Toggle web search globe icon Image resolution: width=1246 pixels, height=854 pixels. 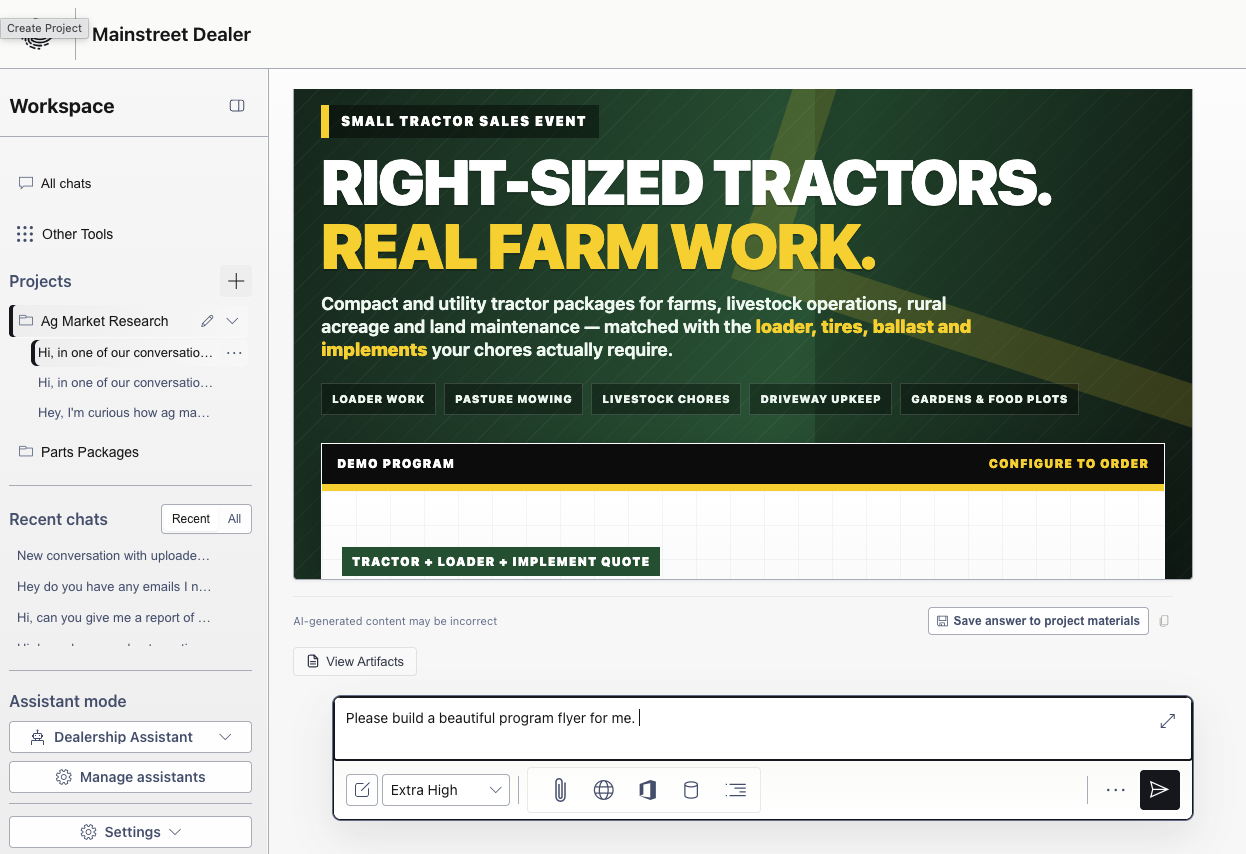(603, 790)
